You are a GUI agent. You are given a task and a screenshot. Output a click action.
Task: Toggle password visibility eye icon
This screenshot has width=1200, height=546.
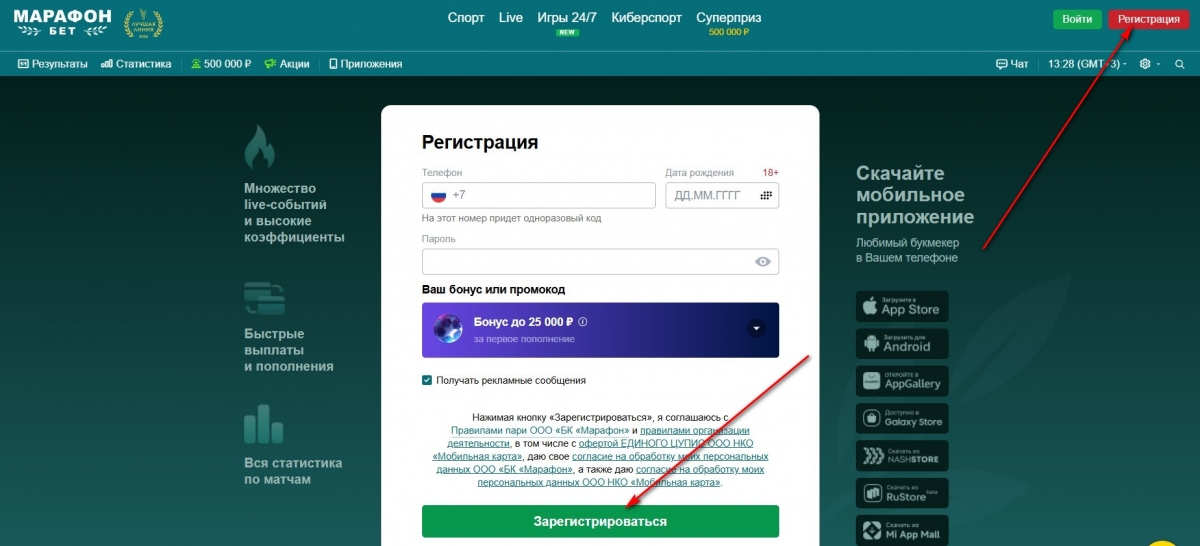[763, 262]
